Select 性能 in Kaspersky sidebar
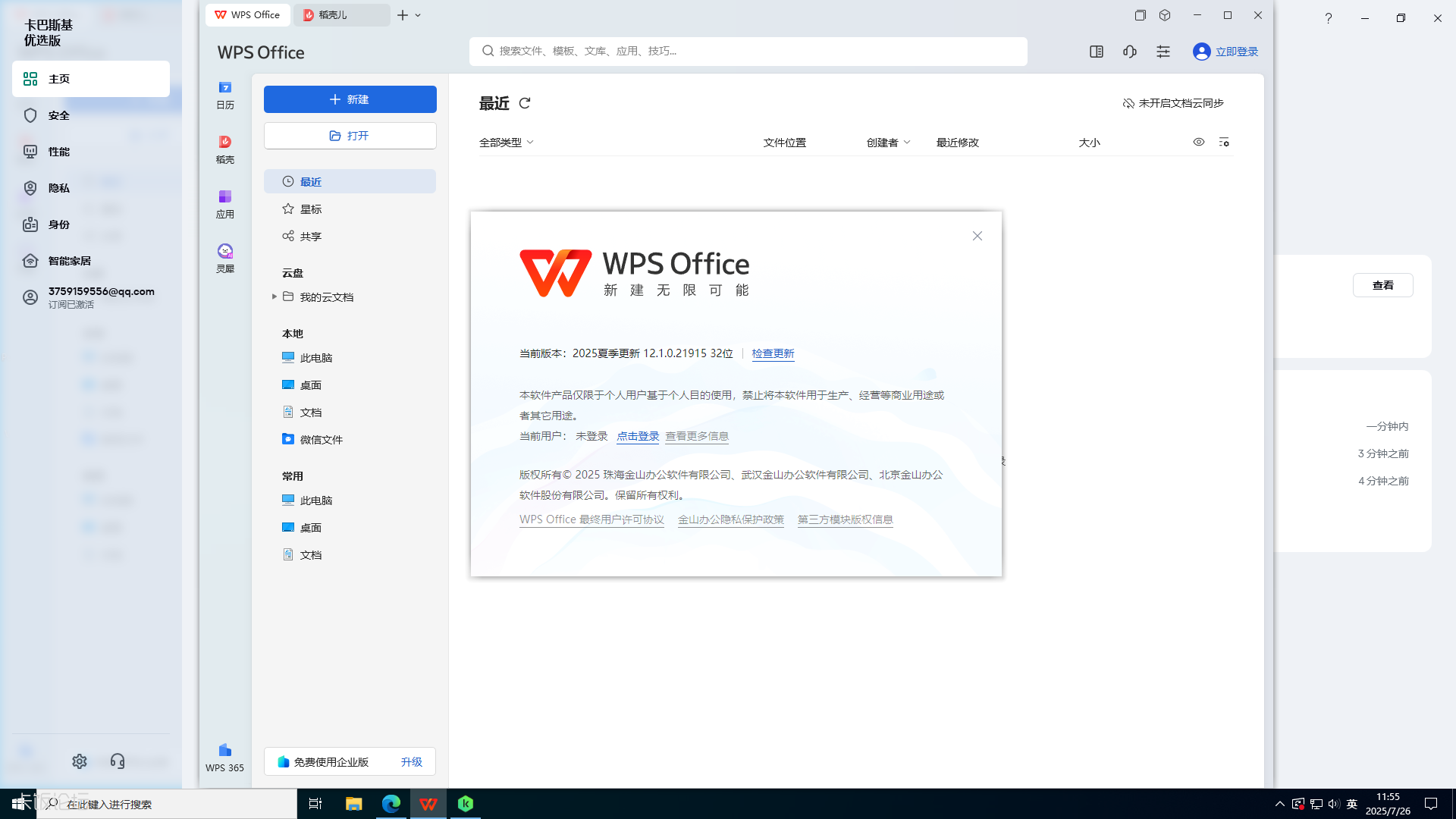This screenshot has width=1456, height=819. tap(91, 152)
